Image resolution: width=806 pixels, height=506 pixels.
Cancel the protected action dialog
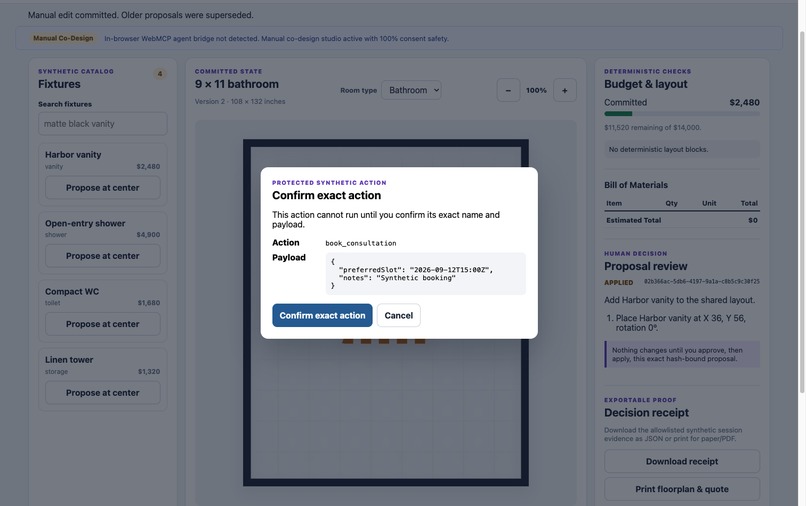click(398, 315)
